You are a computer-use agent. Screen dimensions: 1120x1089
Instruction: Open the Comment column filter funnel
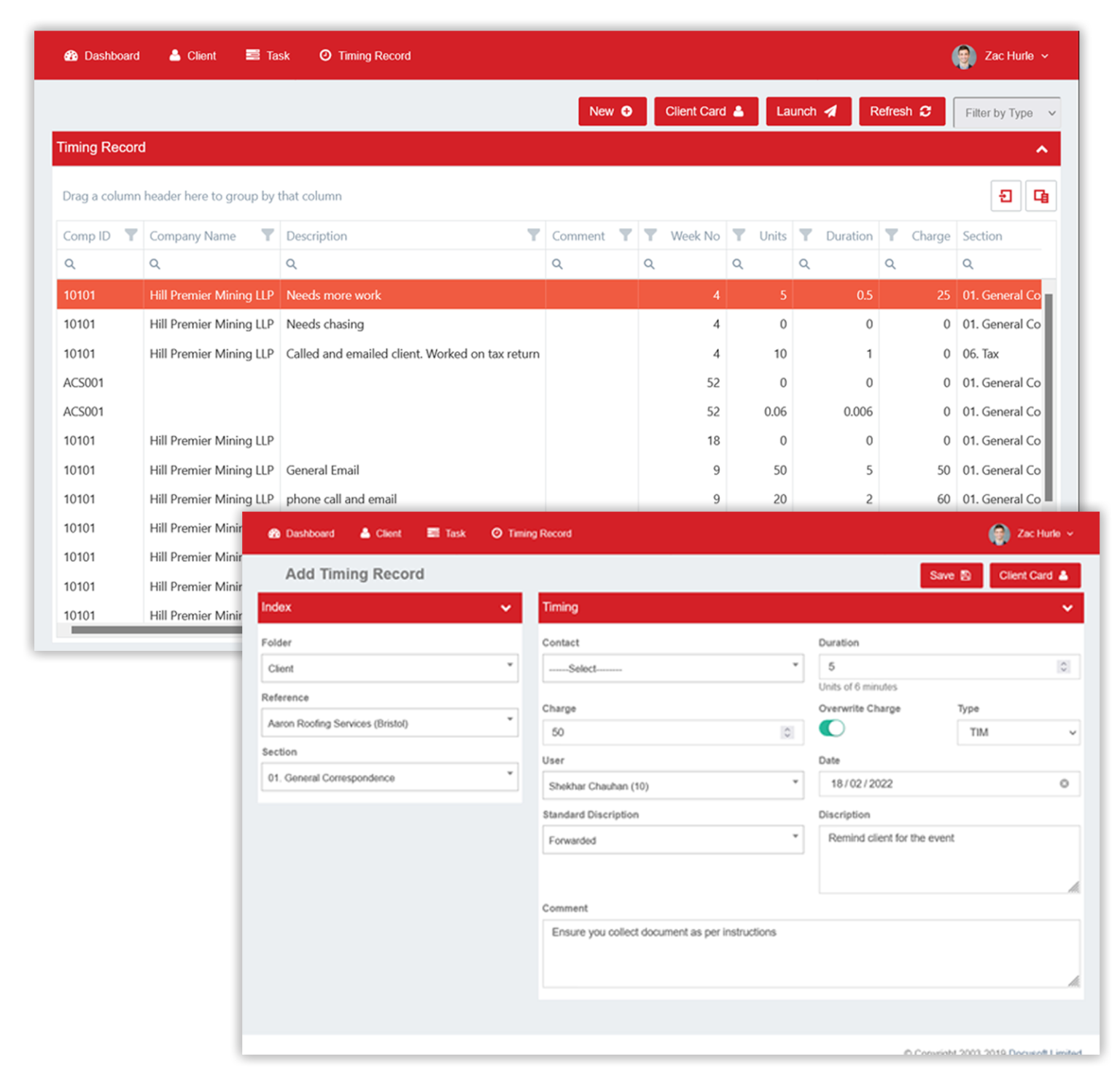point(626,235)
